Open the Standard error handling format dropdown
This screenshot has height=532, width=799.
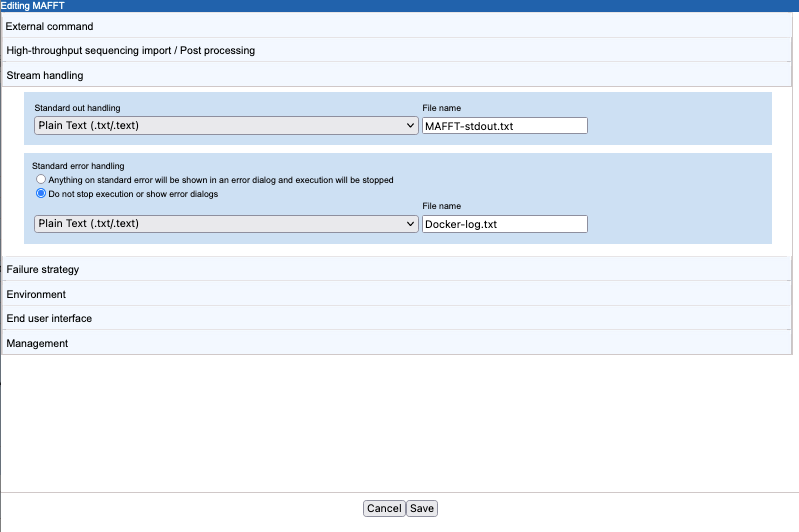(226, 224)
